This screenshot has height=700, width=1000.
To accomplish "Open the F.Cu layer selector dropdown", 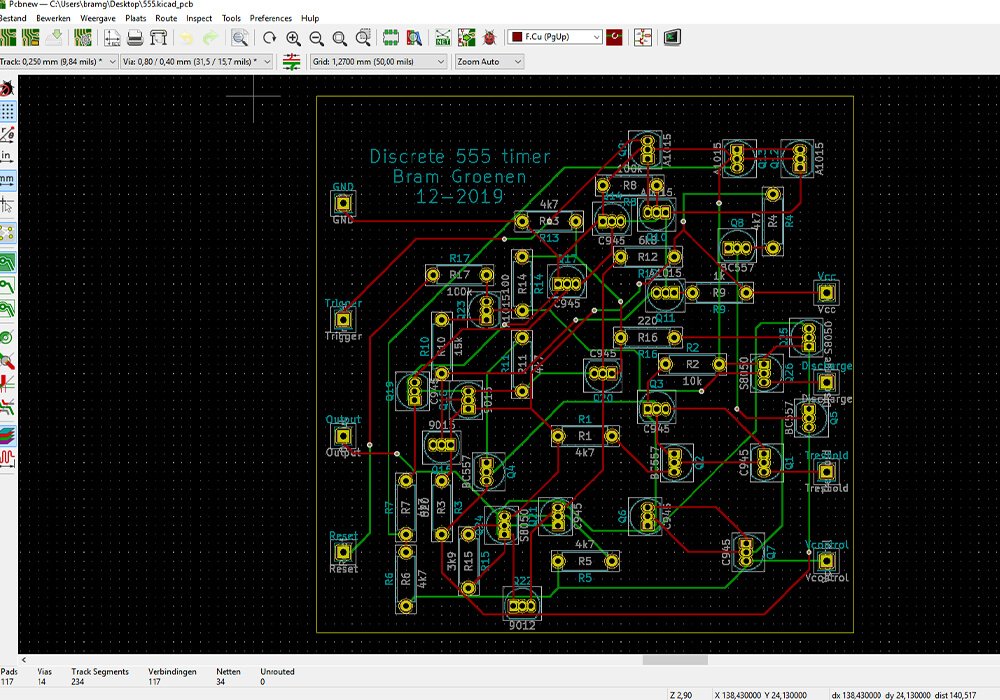I will [555, 37].
